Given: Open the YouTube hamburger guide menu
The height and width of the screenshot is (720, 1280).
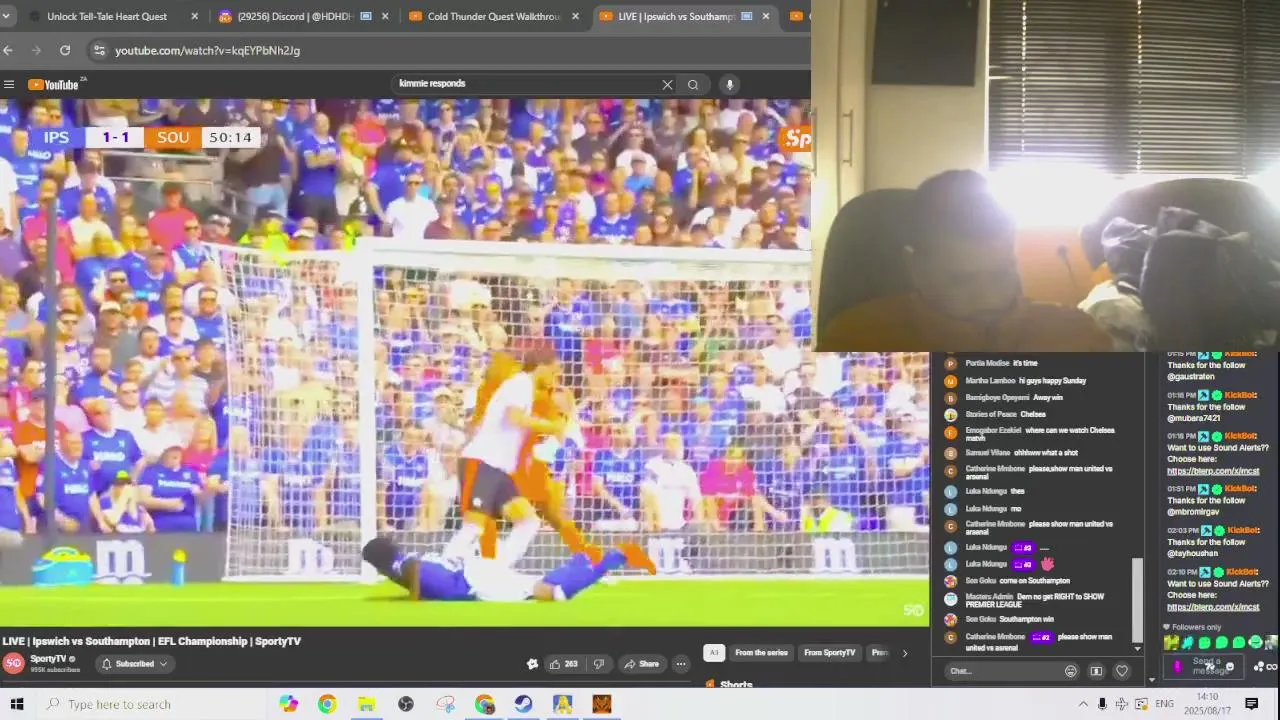Looking at the screenshot, I should (9, 85).
